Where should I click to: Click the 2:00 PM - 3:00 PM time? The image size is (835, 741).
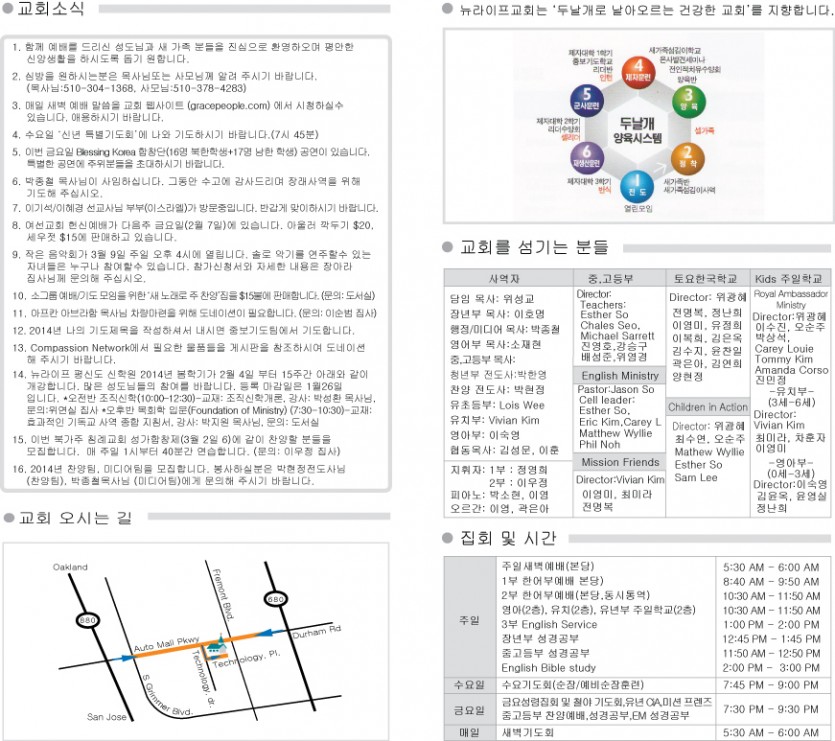click(x=771, y=668)
